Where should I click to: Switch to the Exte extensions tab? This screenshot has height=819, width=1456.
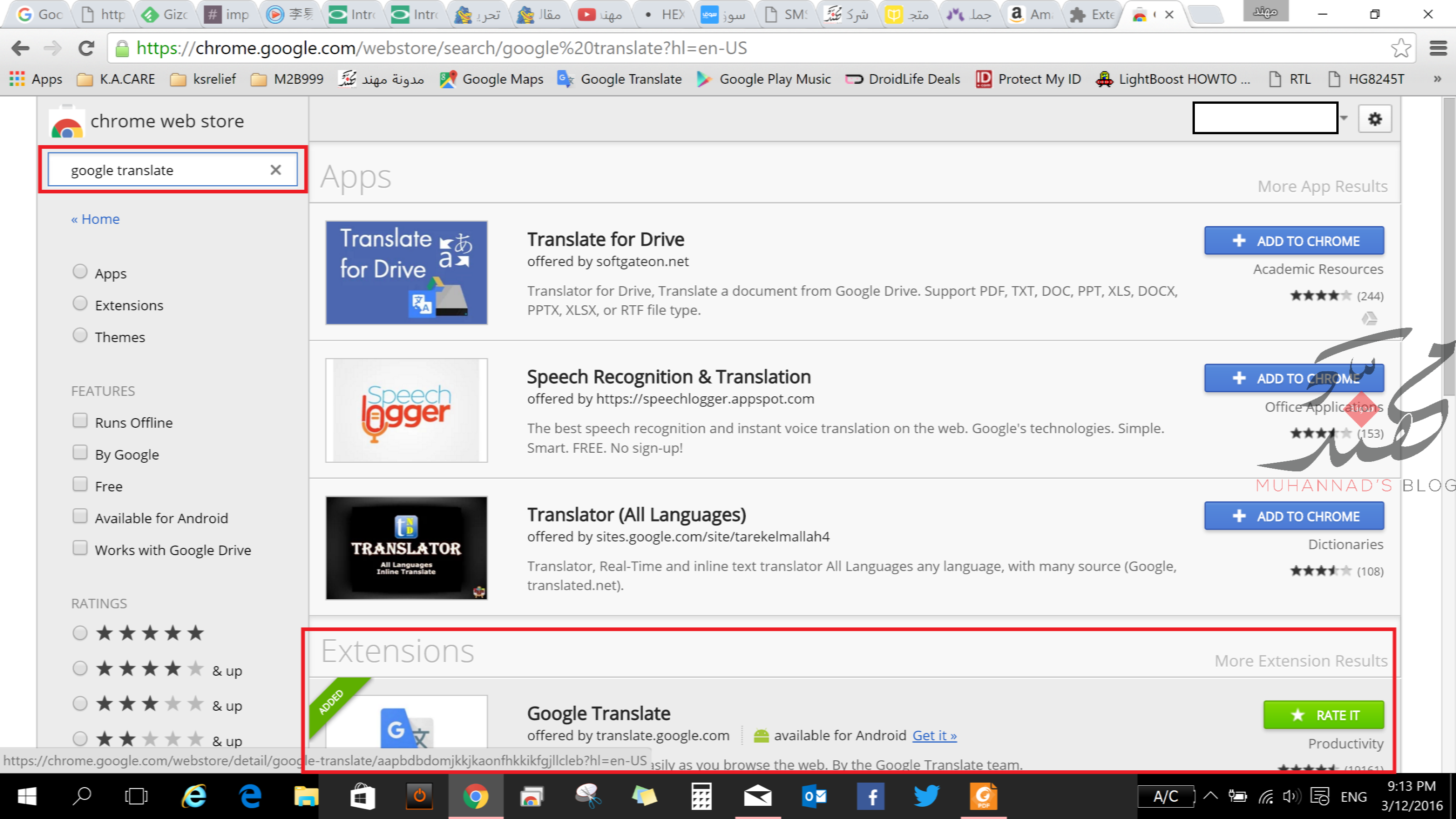1093,15
